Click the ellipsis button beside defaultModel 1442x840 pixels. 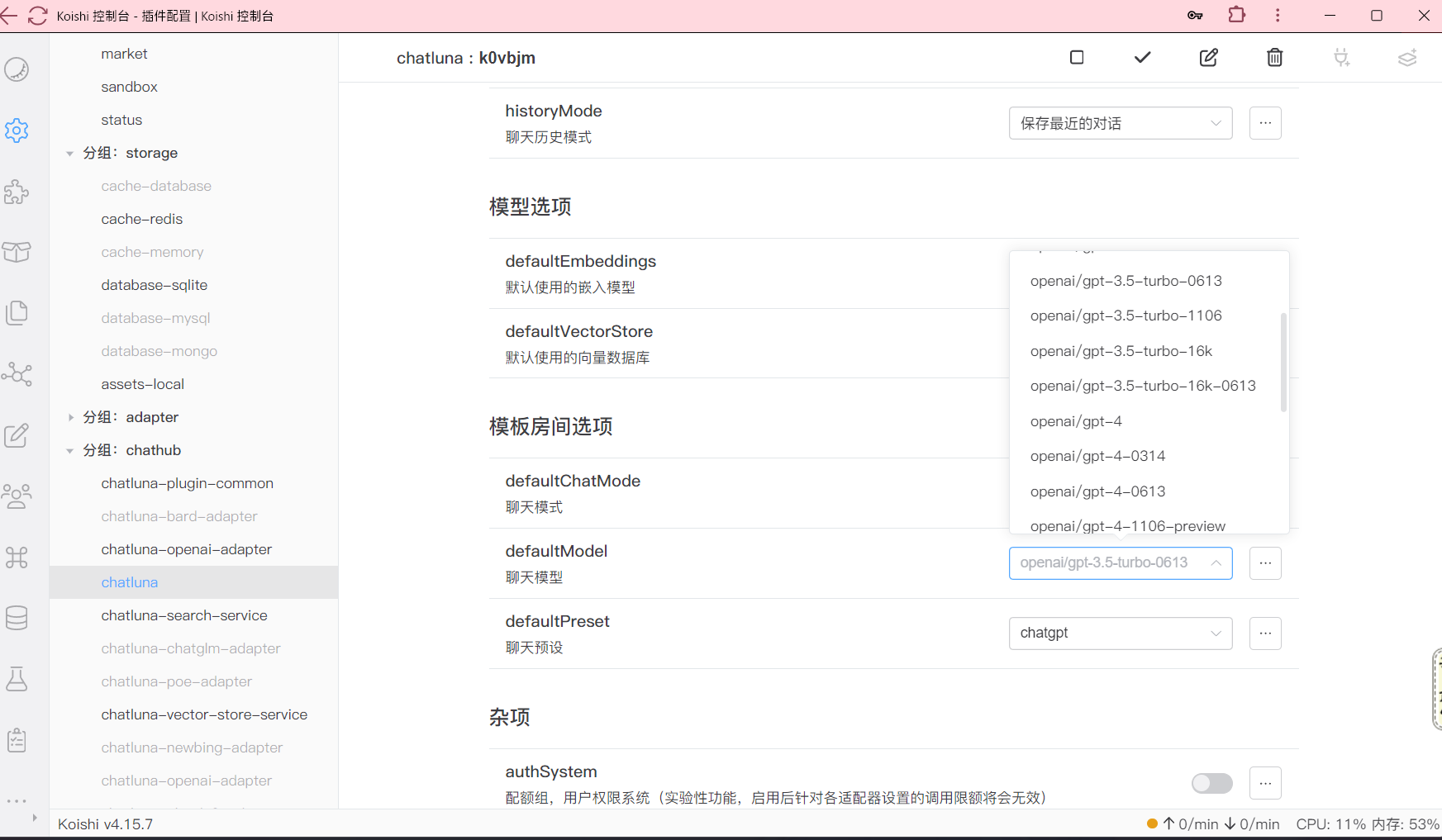point(1264,563)
